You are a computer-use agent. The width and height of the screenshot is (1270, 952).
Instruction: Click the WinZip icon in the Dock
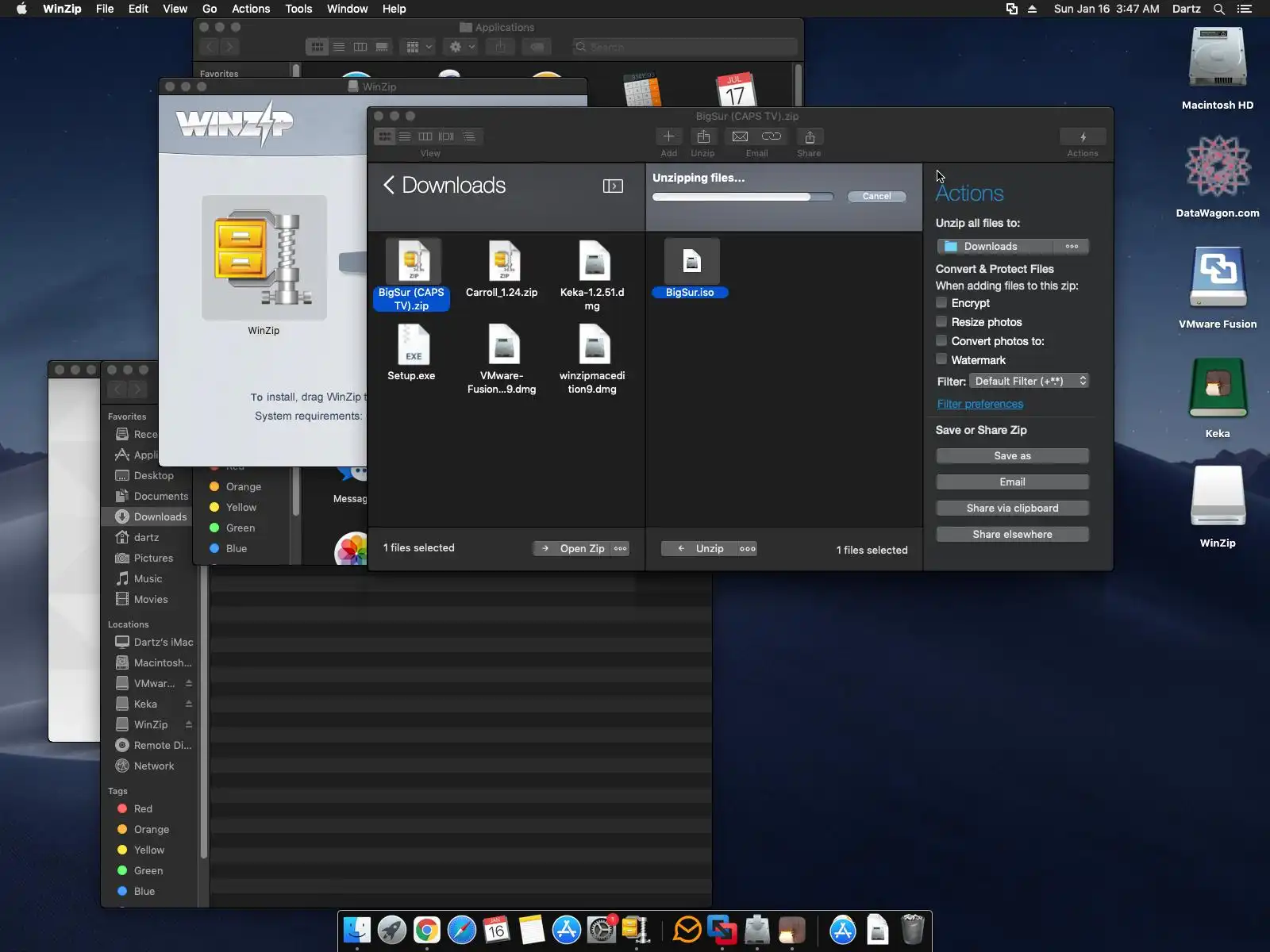(636, 930)
